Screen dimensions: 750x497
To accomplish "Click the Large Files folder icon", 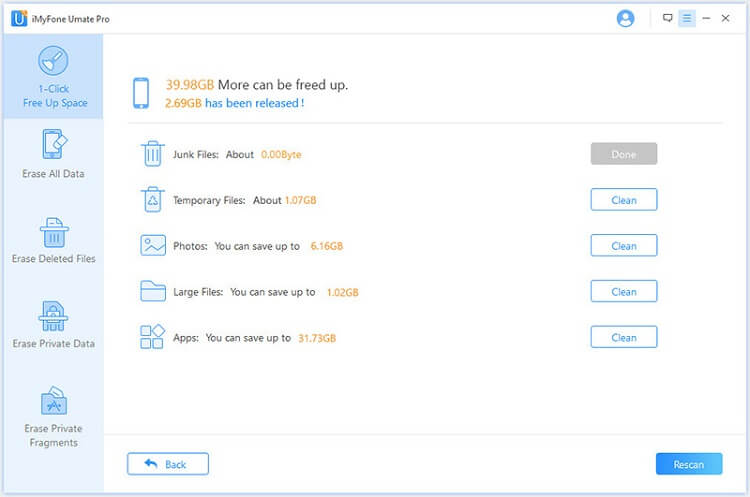I will (153, 291).
